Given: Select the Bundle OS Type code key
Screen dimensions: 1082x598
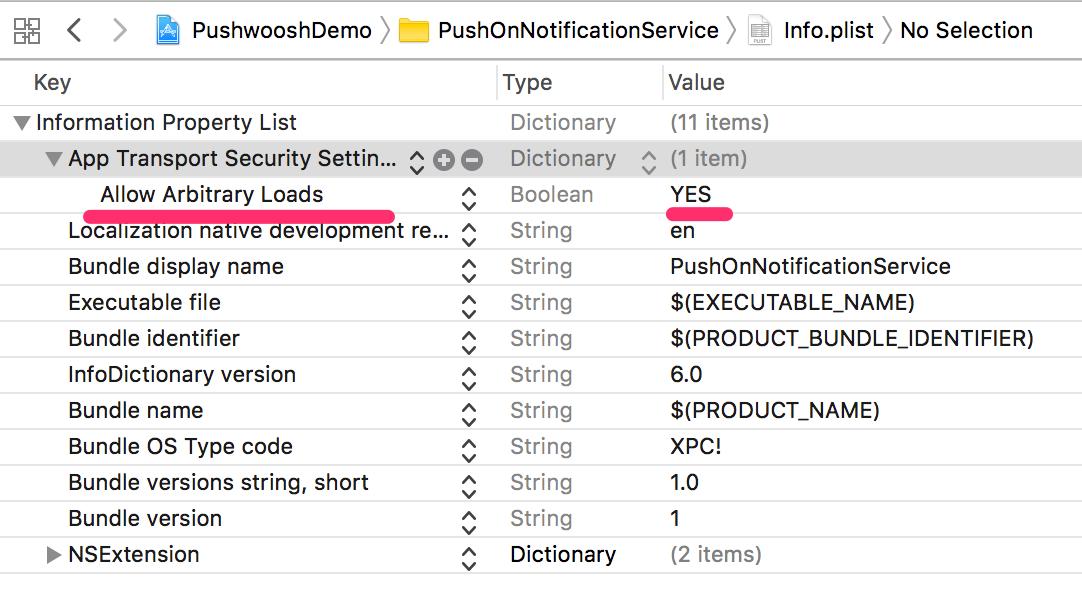Looking at the screenshot, I should [x=181, y=447].
